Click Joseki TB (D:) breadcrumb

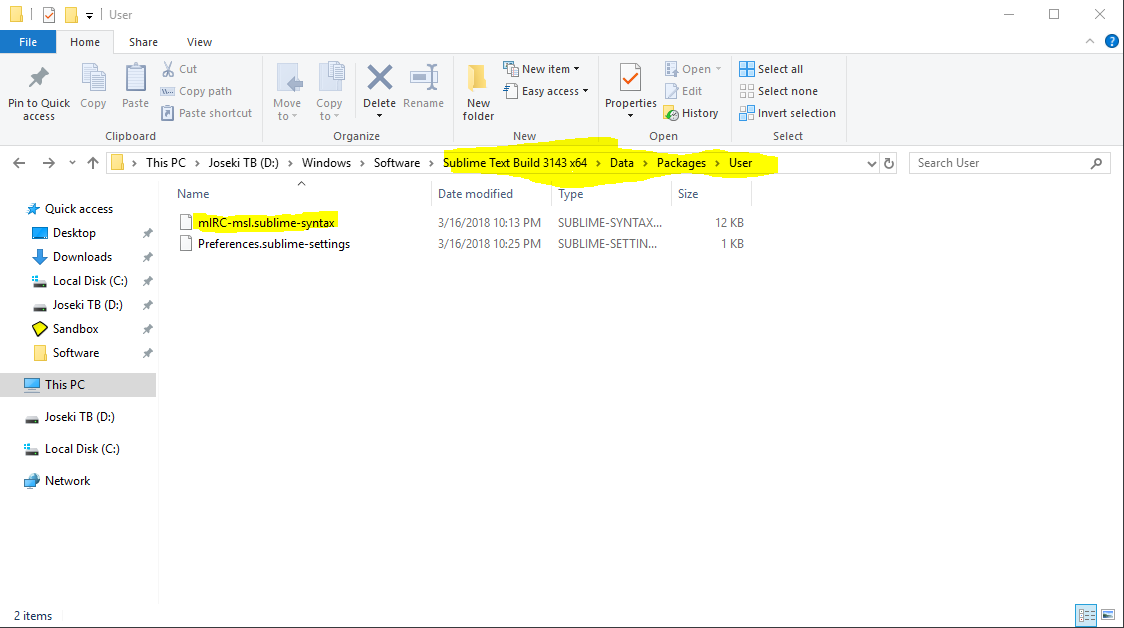[x=244, y=163]
